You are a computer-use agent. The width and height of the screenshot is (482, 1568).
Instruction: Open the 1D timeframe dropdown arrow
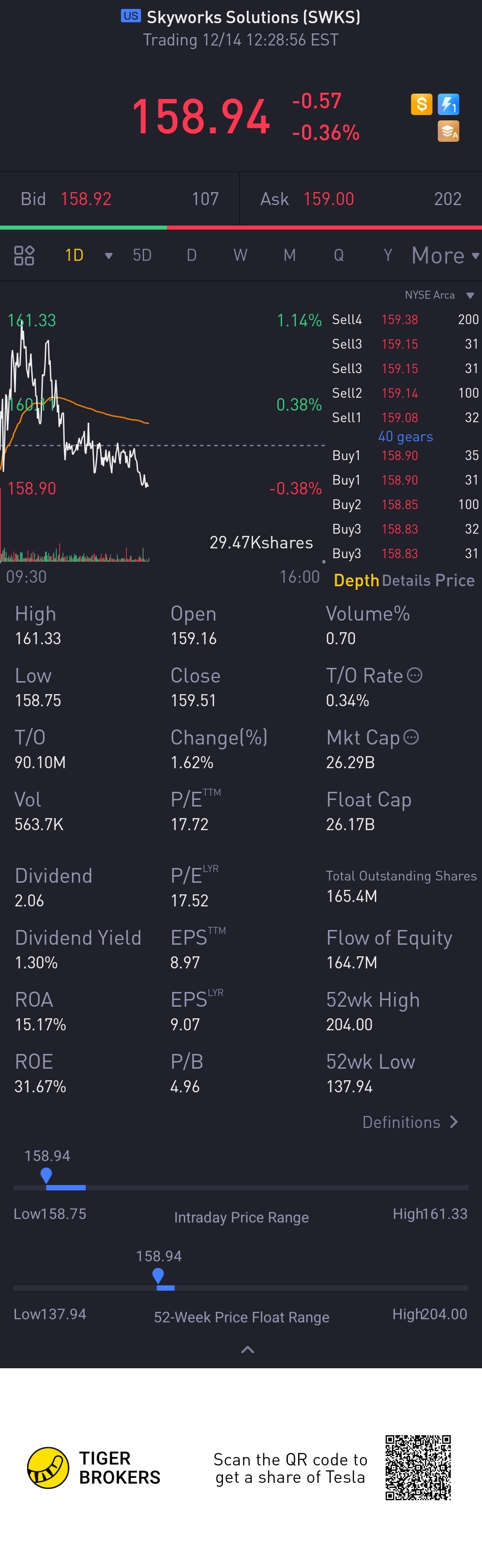[108, 255]
